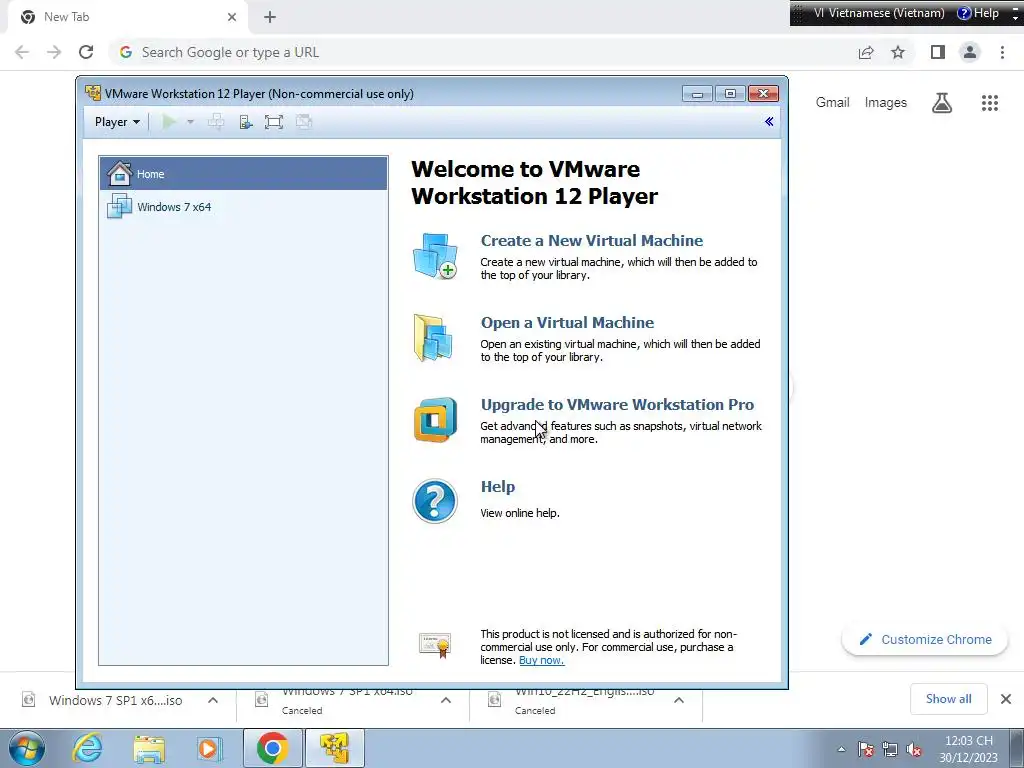The width and height of the screenshot is (1024, 768).
Task: Click Customize Chrome button
Action: coord(925,639)
